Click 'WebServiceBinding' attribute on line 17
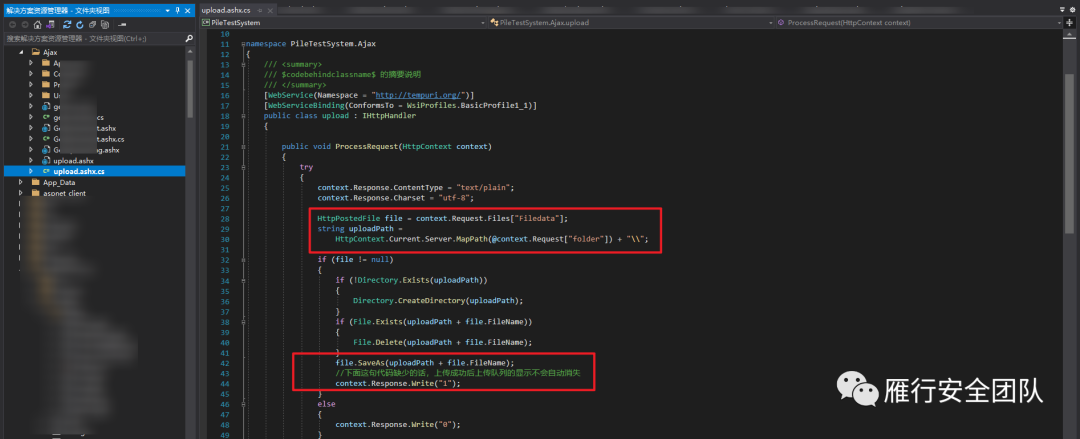 (x=307, y=105)
